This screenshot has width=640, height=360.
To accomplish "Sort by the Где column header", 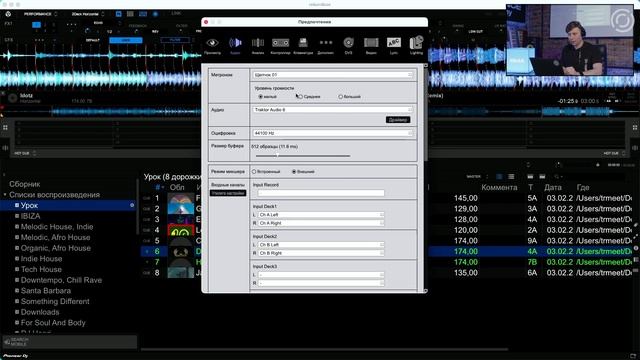I will coord(583,187).
